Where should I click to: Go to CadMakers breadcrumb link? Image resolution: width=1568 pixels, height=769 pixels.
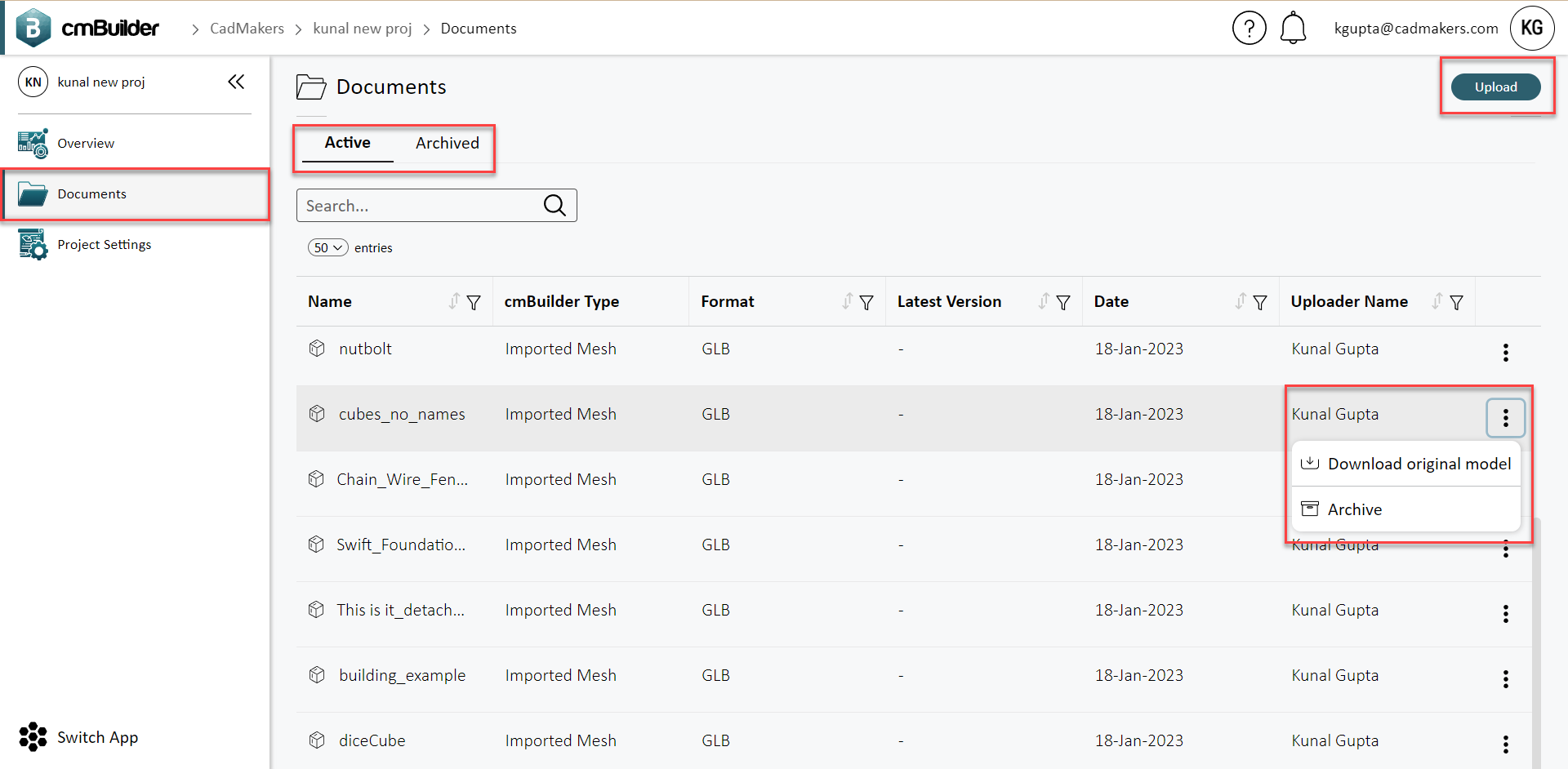coord(247,29)
